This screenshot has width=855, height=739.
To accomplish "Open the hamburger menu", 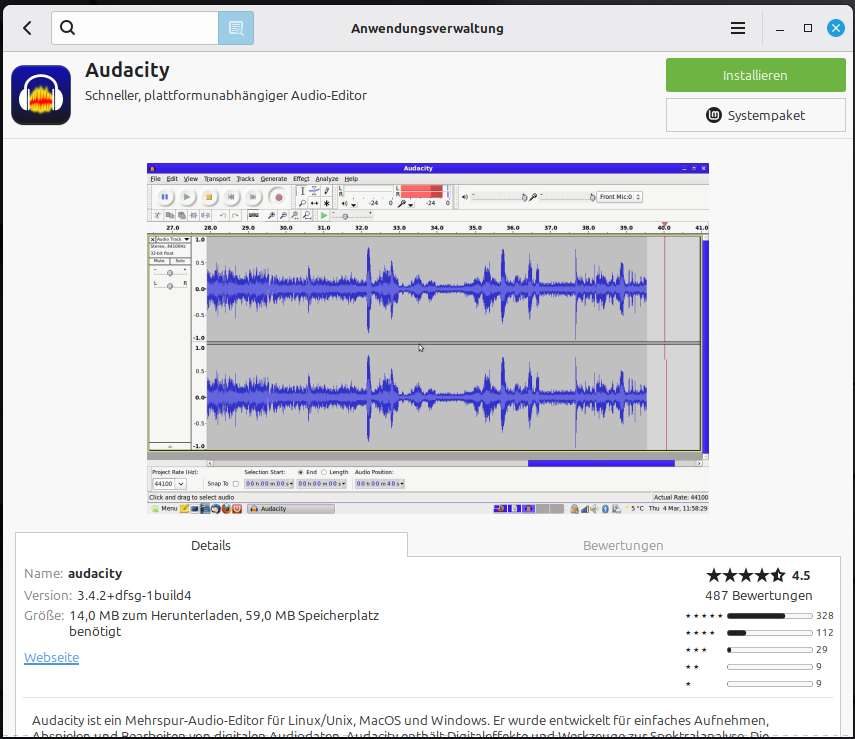I will (738, 28).
